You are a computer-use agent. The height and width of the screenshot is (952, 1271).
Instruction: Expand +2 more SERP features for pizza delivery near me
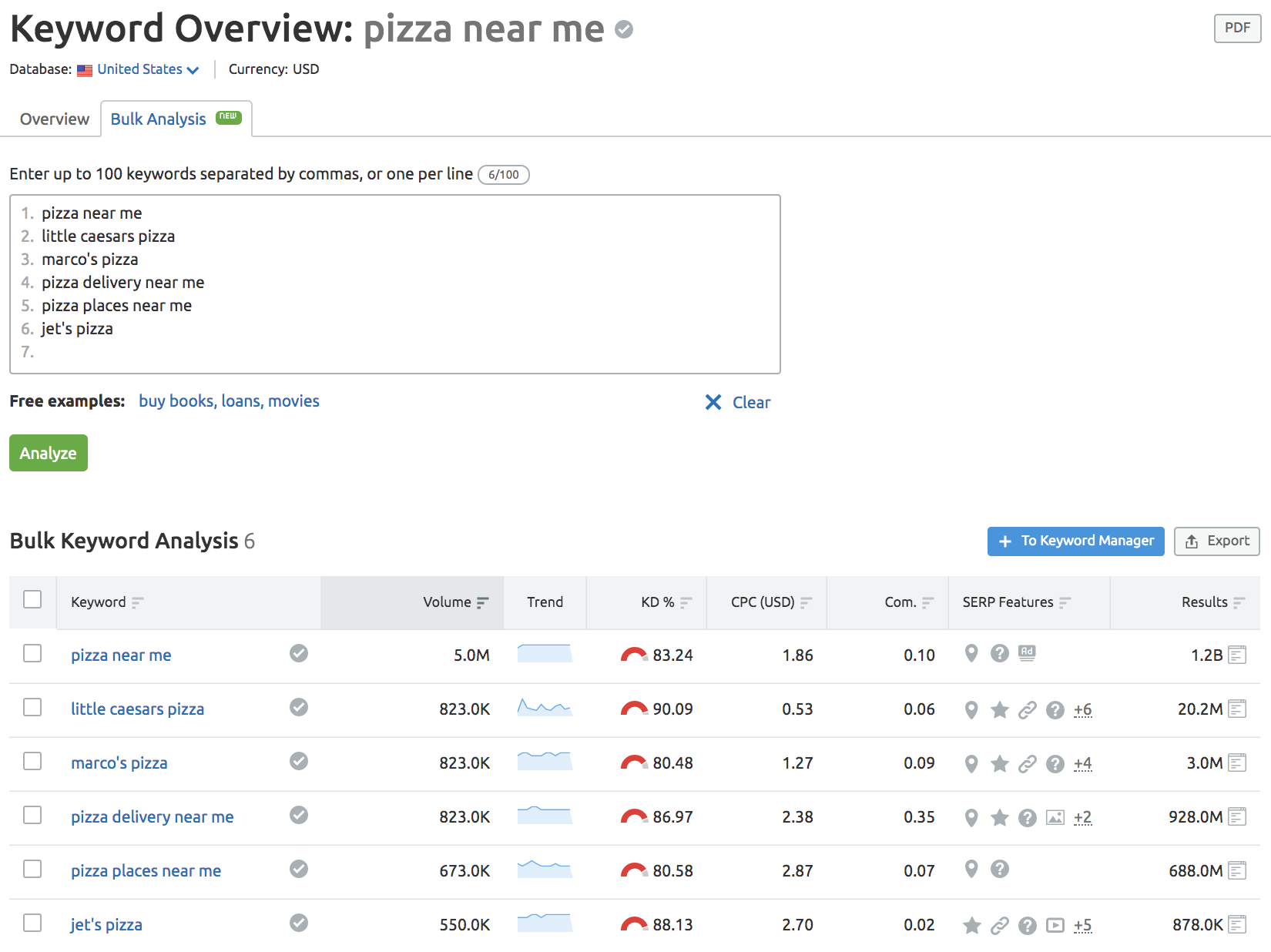(1083, 817)
